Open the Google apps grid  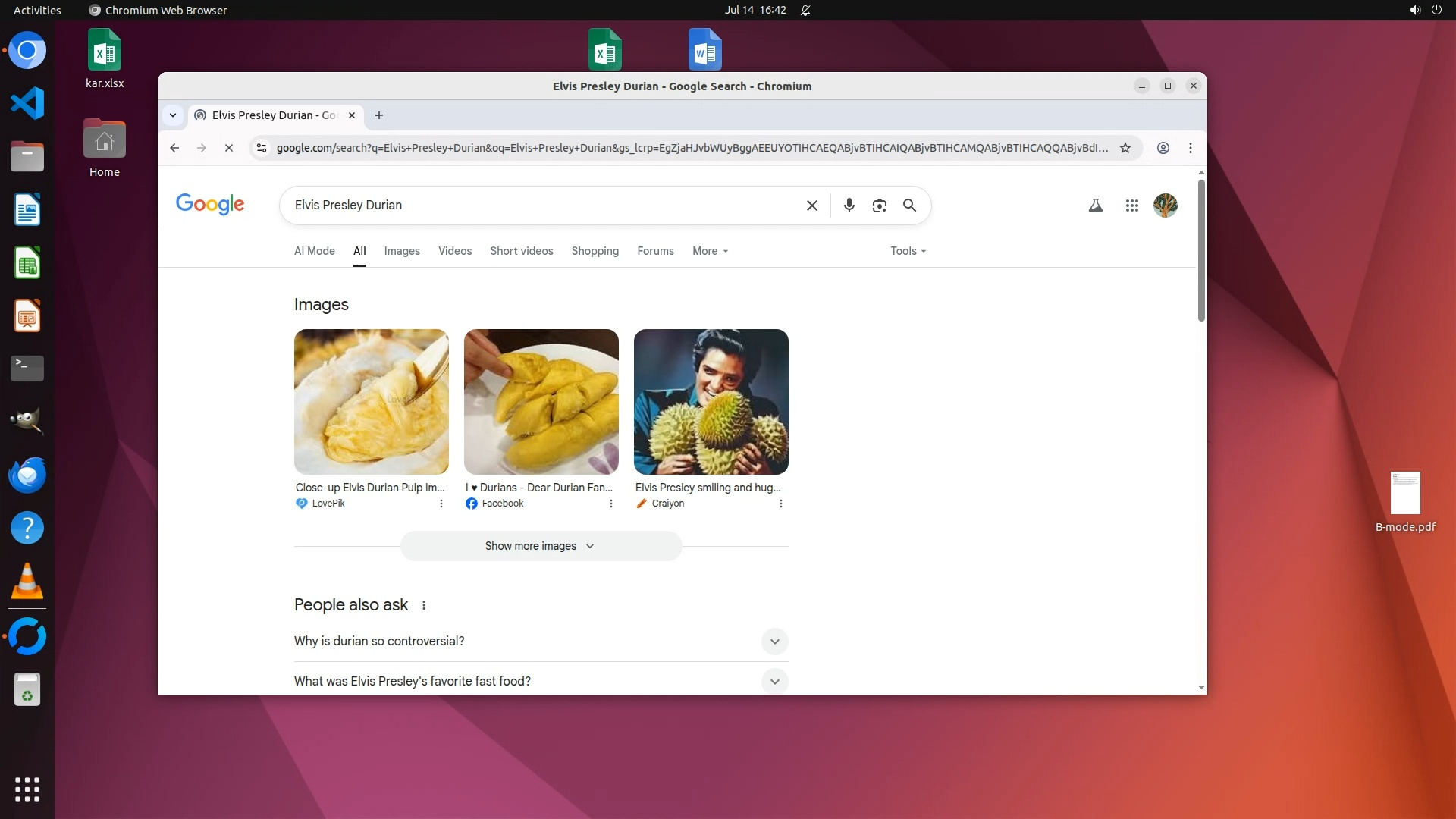(x=1131, y=206)
